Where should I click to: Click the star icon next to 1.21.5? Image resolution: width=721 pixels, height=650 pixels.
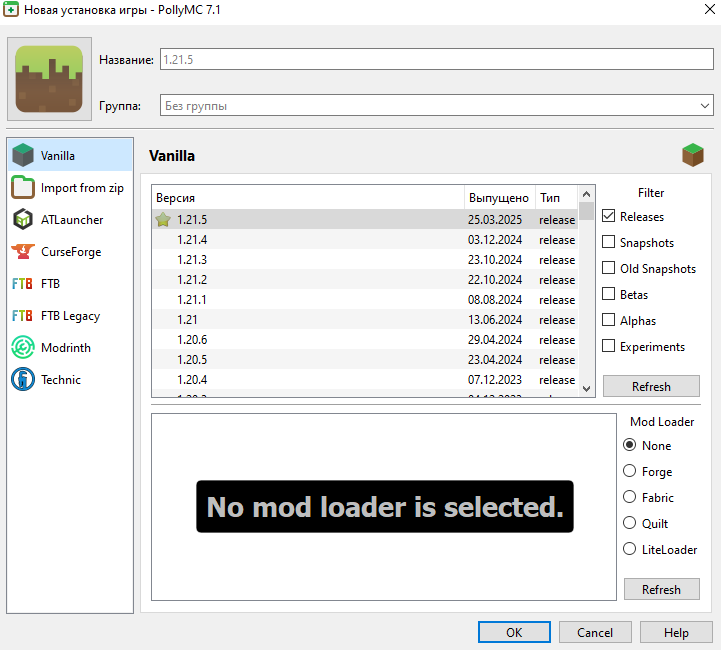tap(163, 219)
